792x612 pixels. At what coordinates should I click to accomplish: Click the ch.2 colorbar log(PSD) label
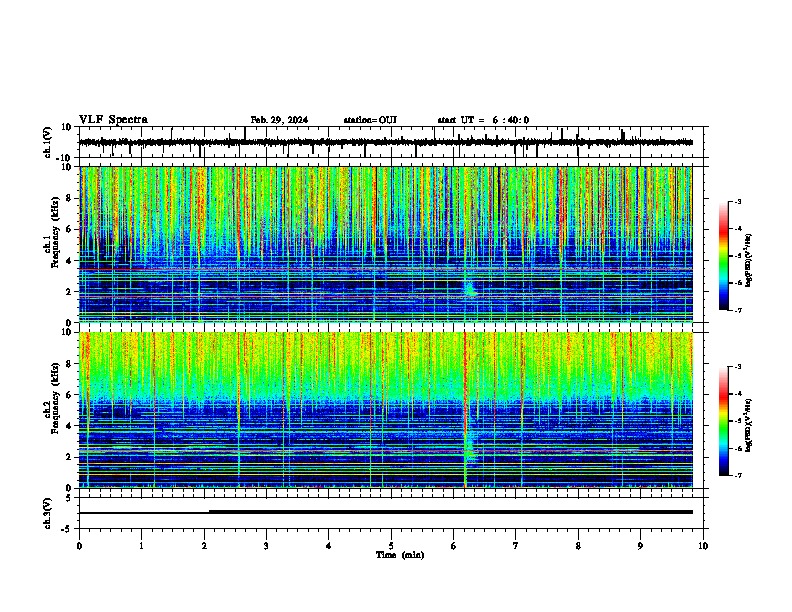click(x=749, y=425)
